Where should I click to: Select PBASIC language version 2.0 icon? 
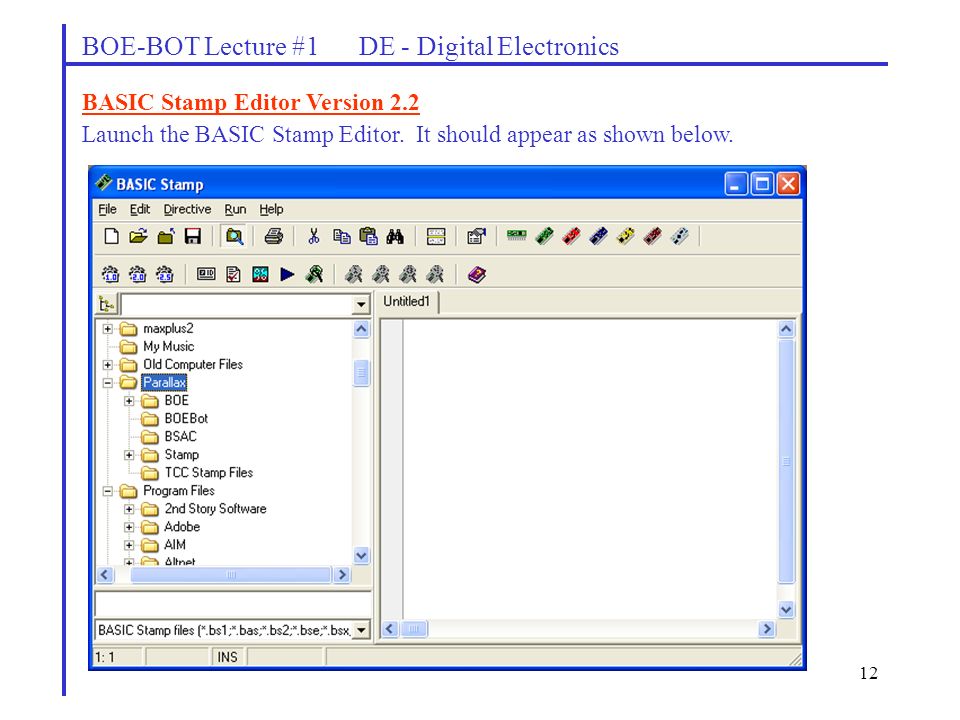(138, 274)
